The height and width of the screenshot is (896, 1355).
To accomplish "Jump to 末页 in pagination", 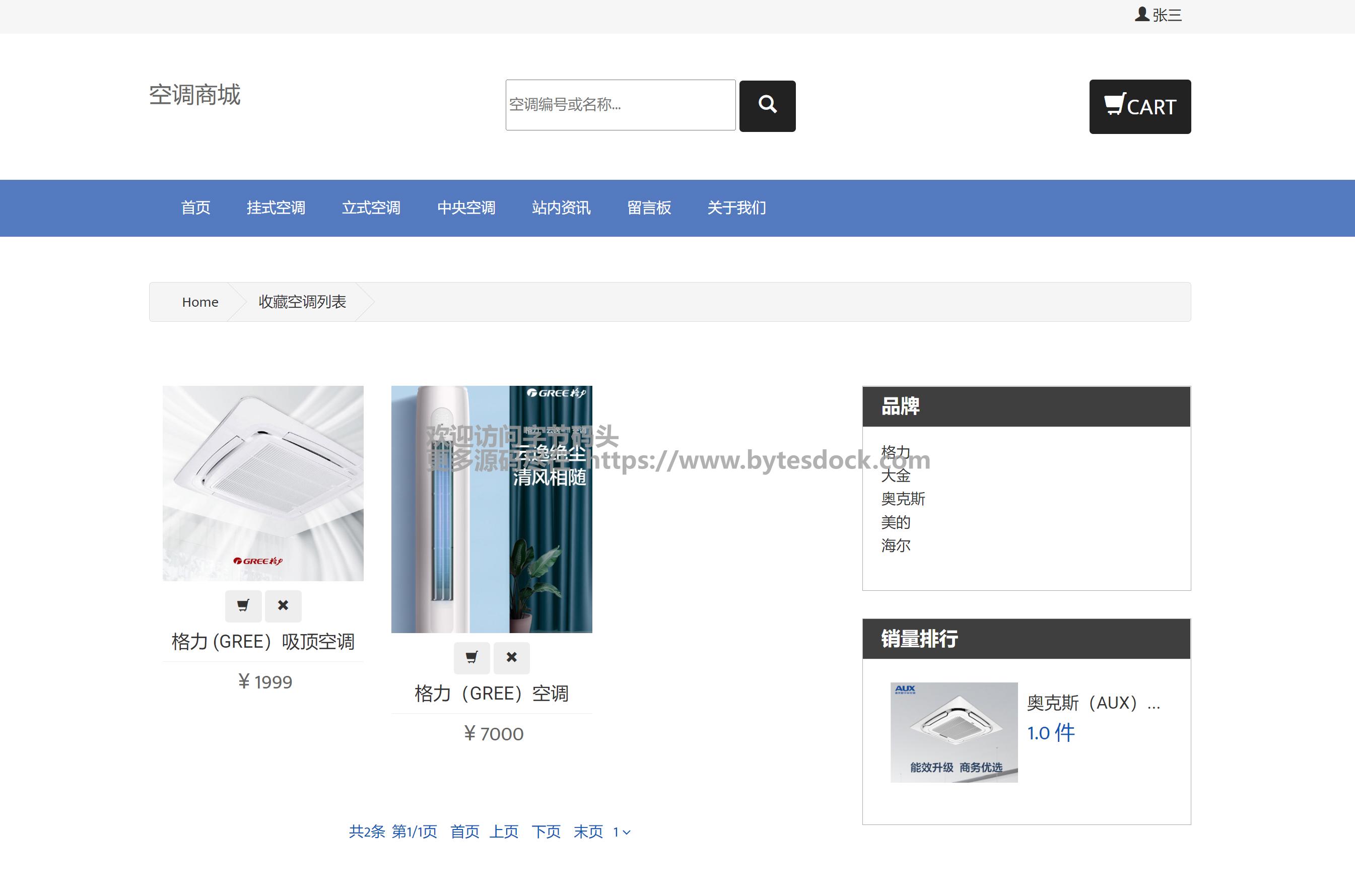I will 588,832.
